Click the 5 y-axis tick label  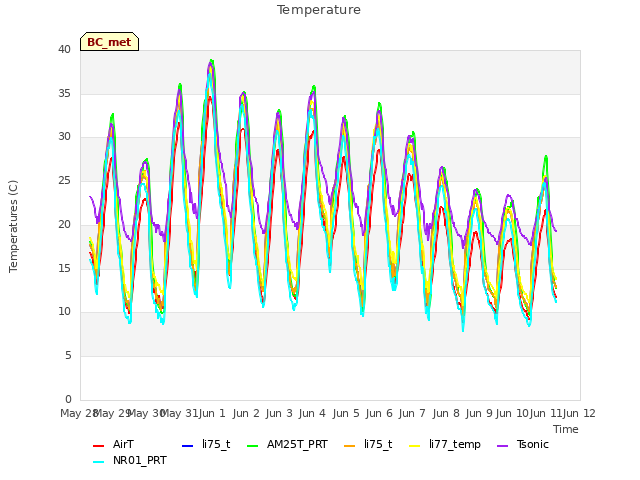[x=68, y=356]
